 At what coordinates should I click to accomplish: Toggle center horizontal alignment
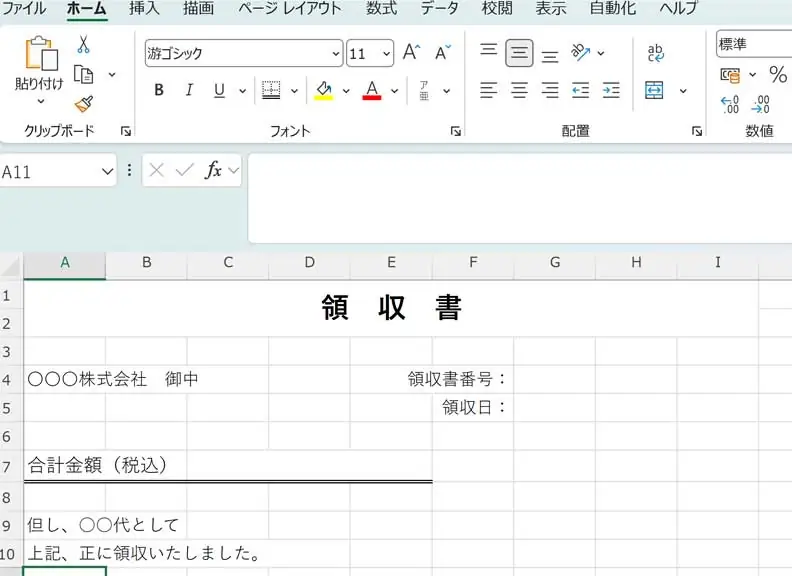519,90
